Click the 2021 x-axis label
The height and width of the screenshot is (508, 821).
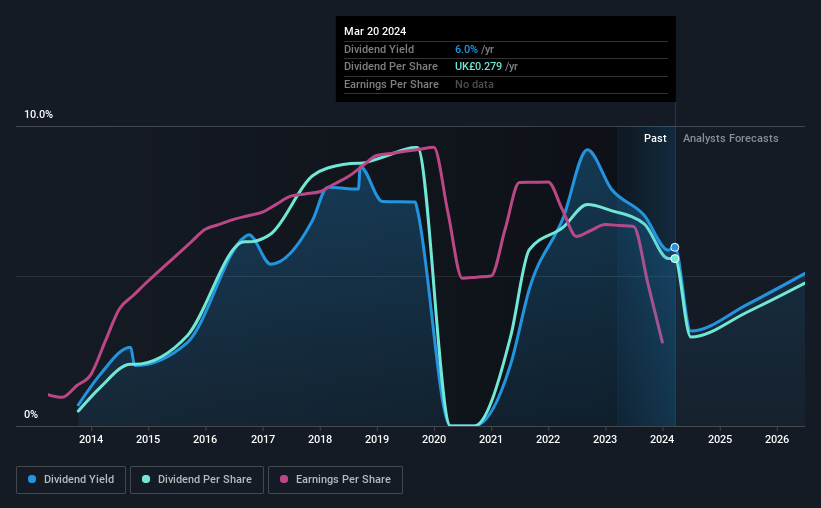[x=491, y=439]
